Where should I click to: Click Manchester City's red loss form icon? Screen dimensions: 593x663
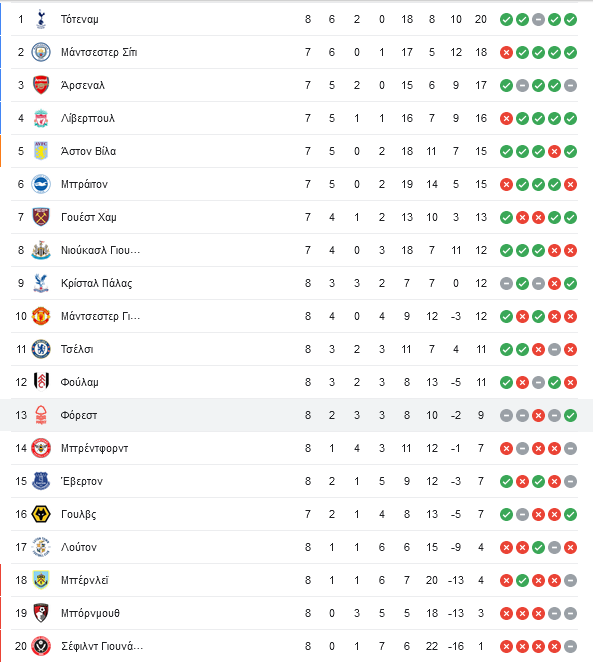(x=506, y=52)
